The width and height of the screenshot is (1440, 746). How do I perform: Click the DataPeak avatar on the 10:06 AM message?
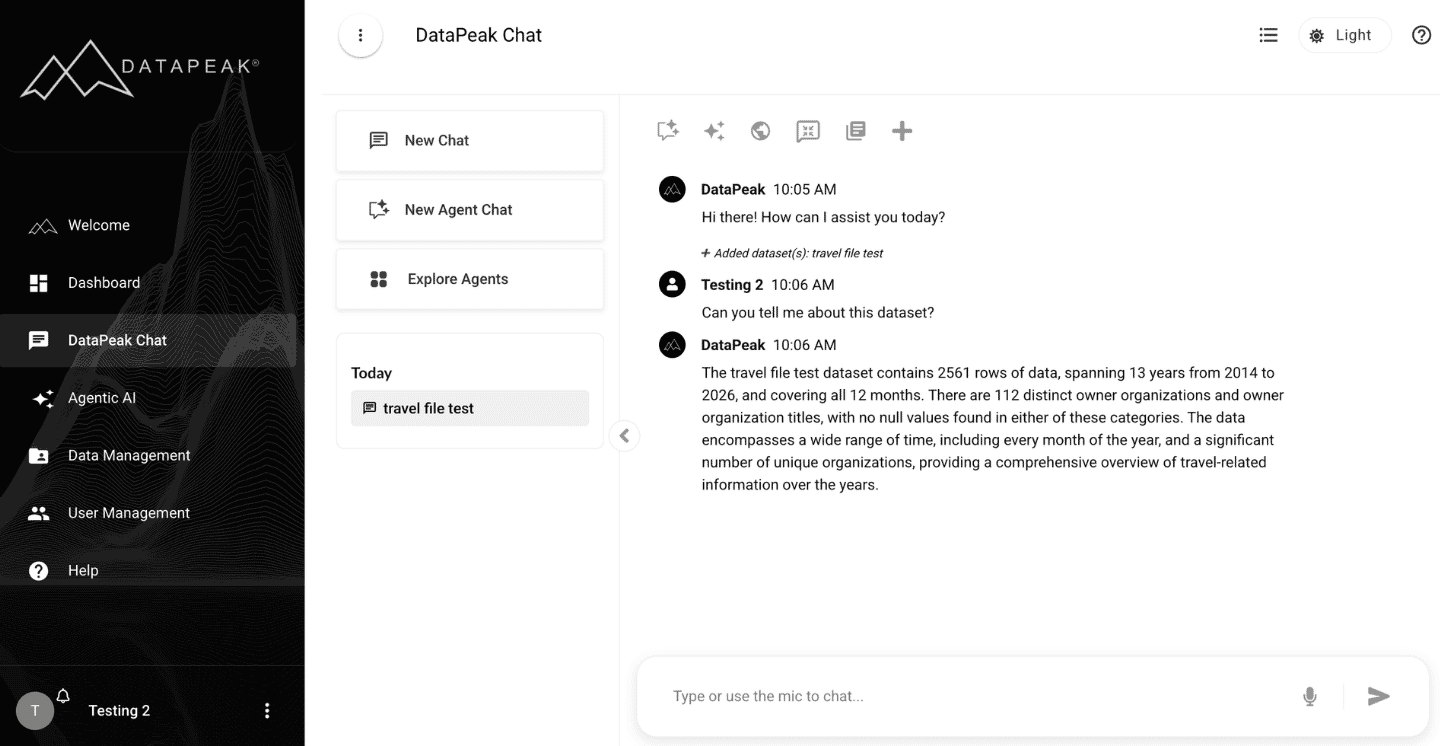[672, 345]
